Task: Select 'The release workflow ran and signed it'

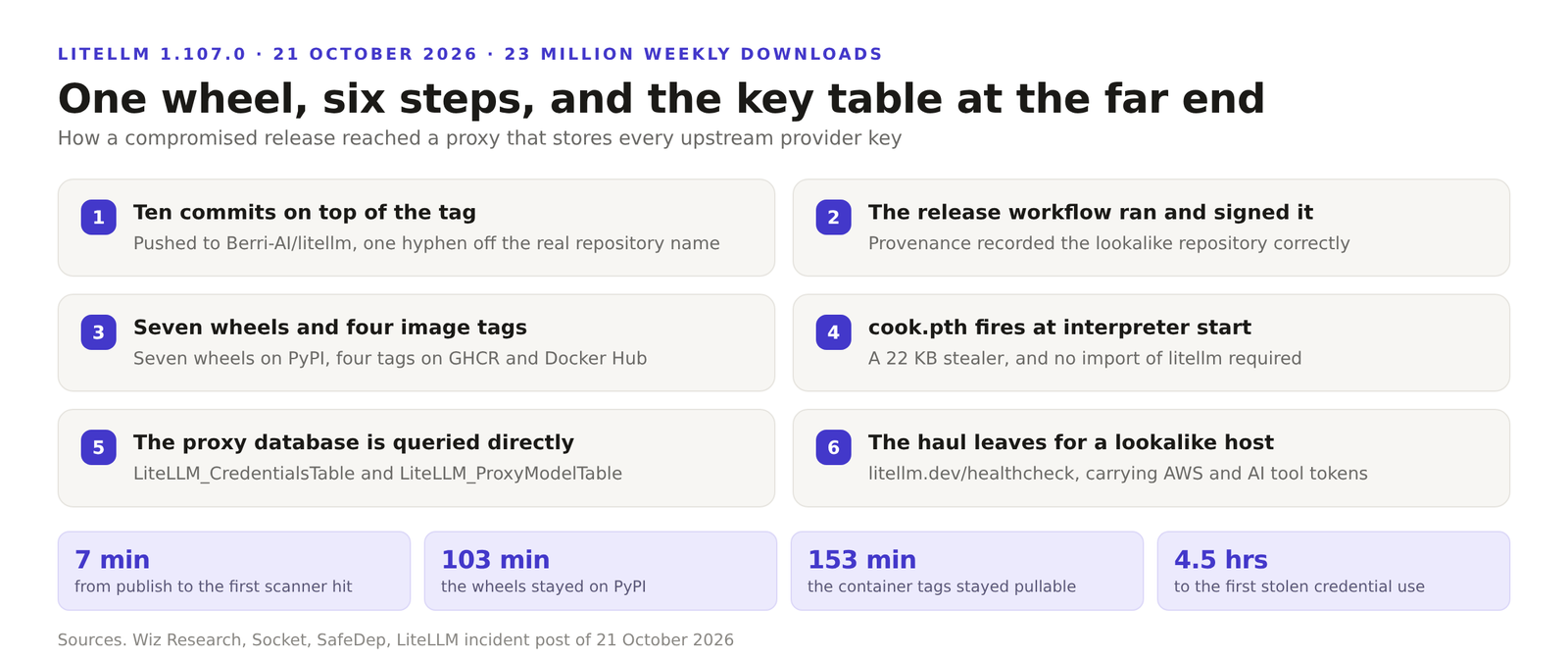Action: coord(1091,212)
